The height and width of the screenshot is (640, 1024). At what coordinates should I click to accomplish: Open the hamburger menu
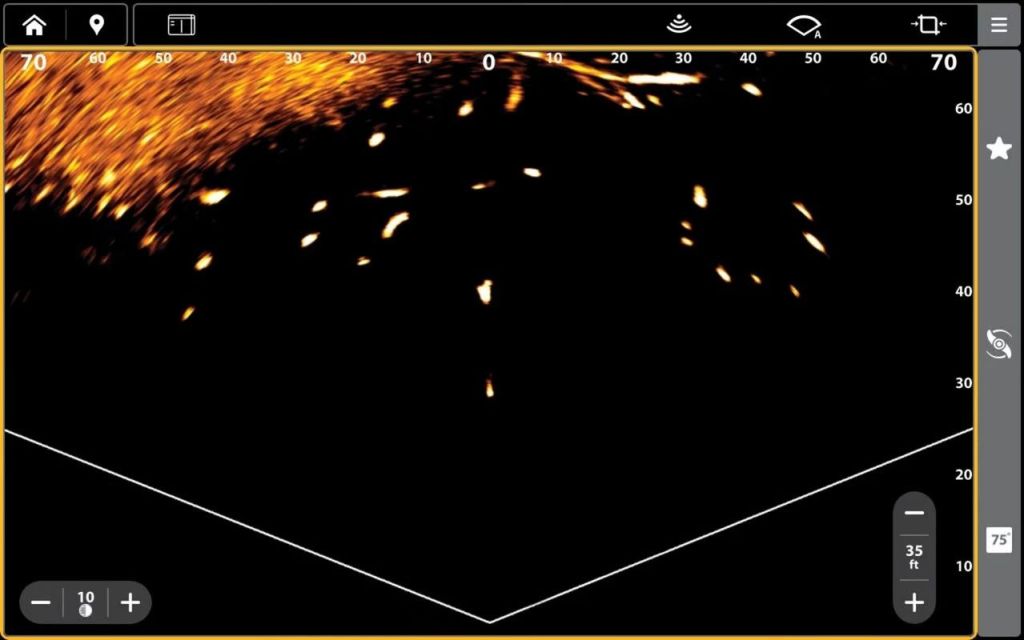pos(999,25)
